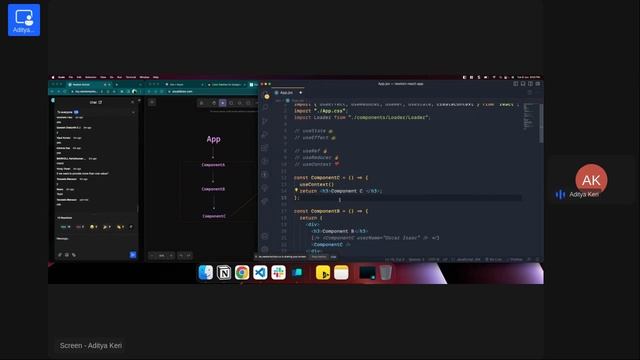Click the Message input field in the chat panel
This screenshot has width=640, height=360.
[96, 242]
